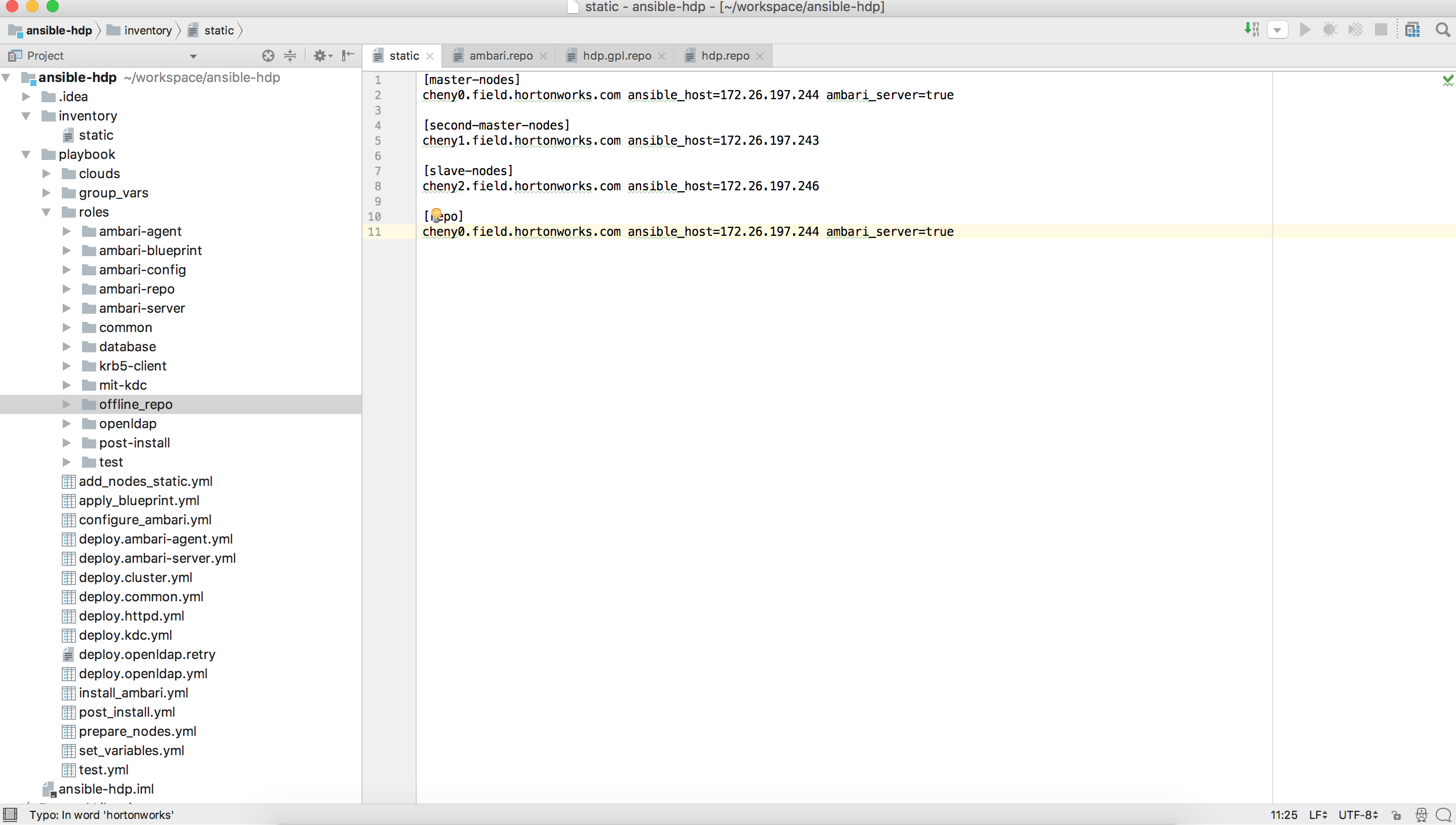Image resolution: width=1456 pixels, height=825 pixels.
Task: Click Scroll from Source crosshair in Project panel
Action: pos(268,56)
